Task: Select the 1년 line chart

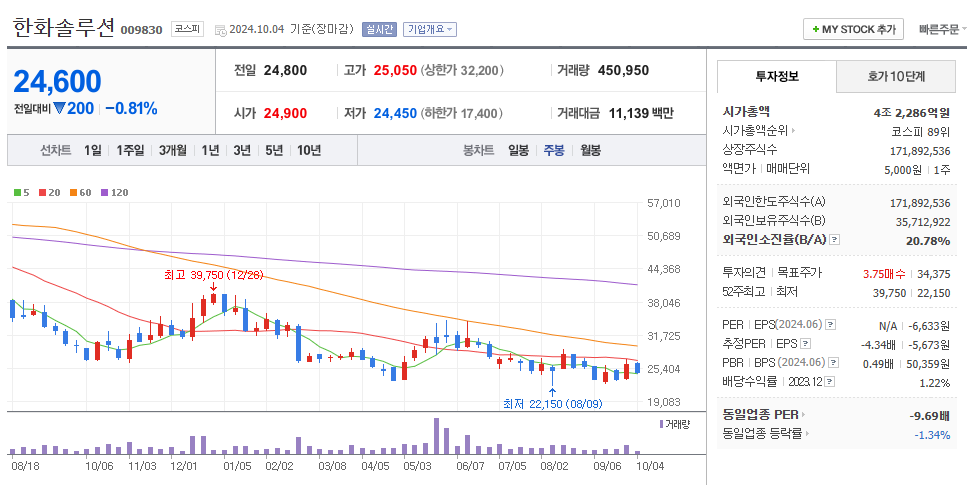Action: tap(210, 150)
